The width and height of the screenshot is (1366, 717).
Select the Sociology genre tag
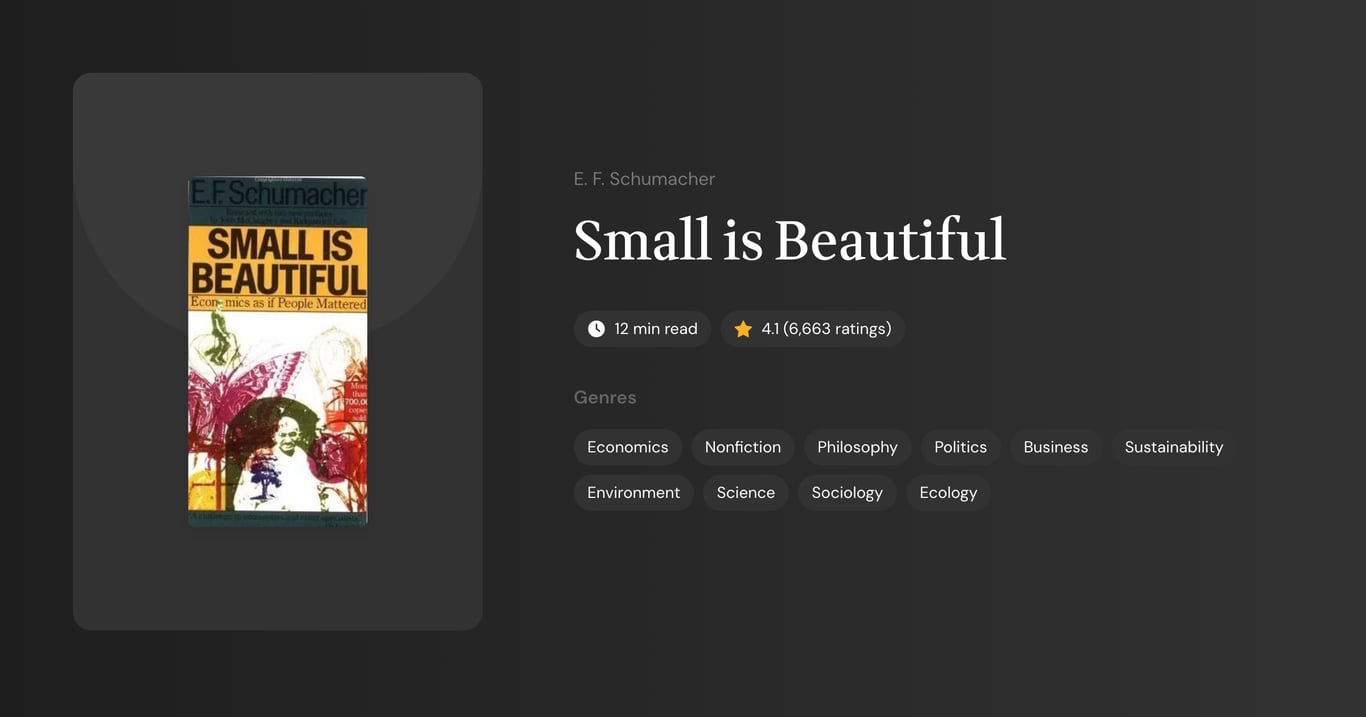(x=846, y=492)
